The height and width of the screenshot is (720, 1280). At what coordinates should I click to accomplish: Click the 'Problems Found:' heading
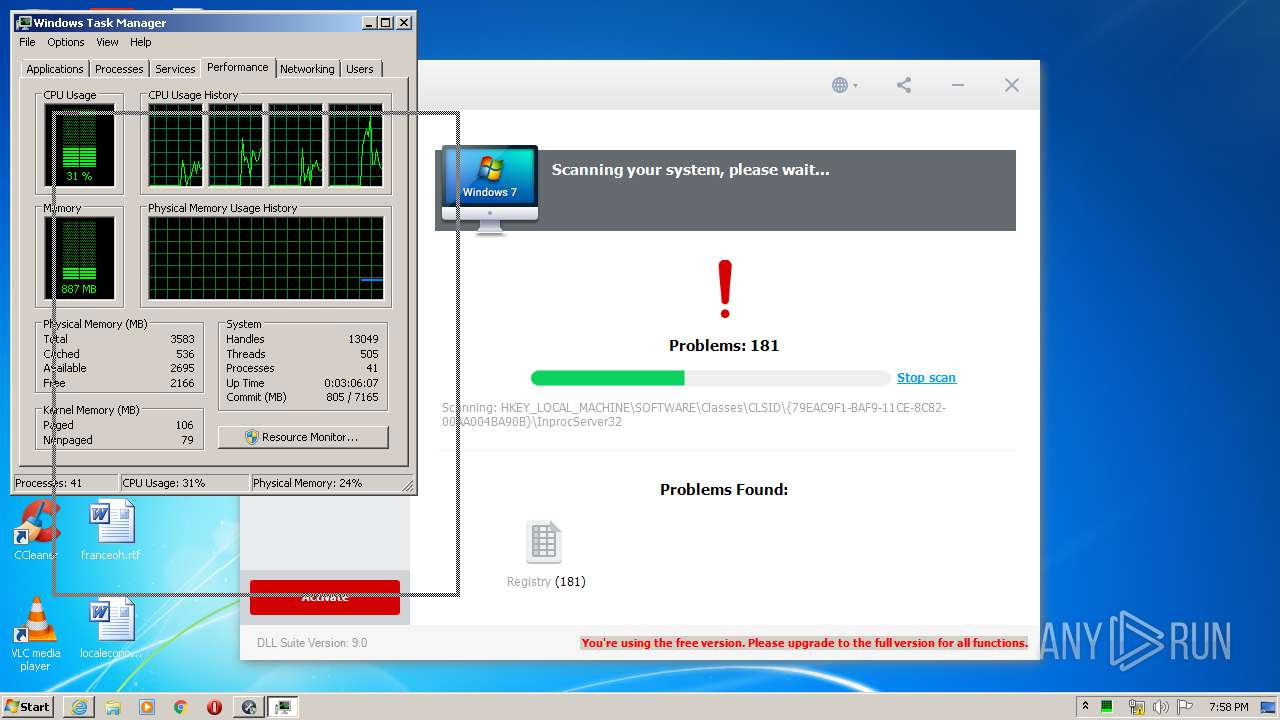click(724, 490)
